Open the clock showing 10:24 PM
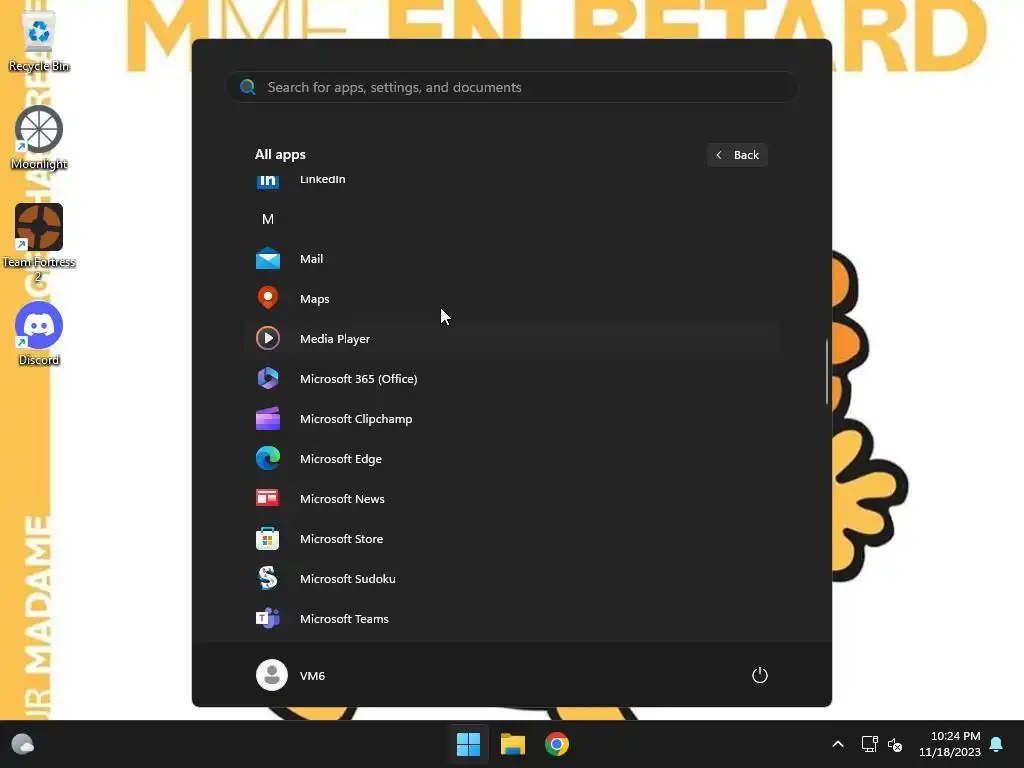Screen dimensions: 1024x768 point(950,744)
